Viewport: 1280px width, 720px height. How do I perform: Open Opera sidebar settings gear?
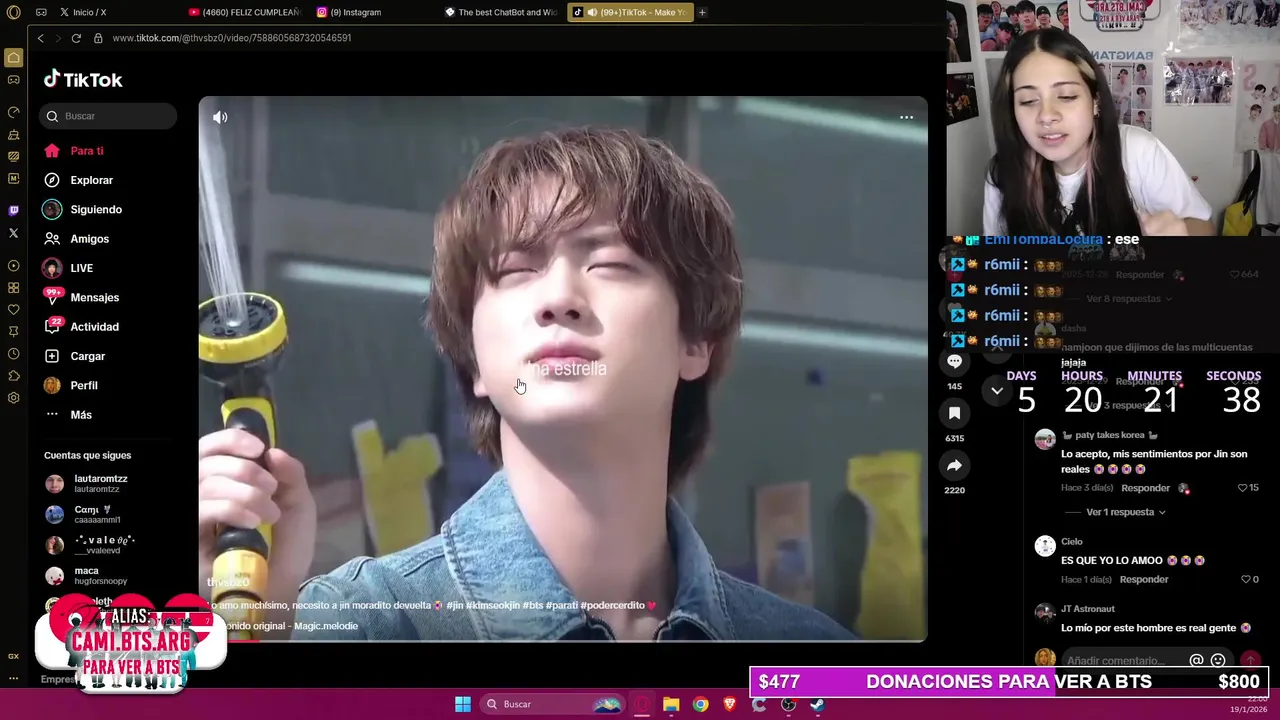click(13, 398)
